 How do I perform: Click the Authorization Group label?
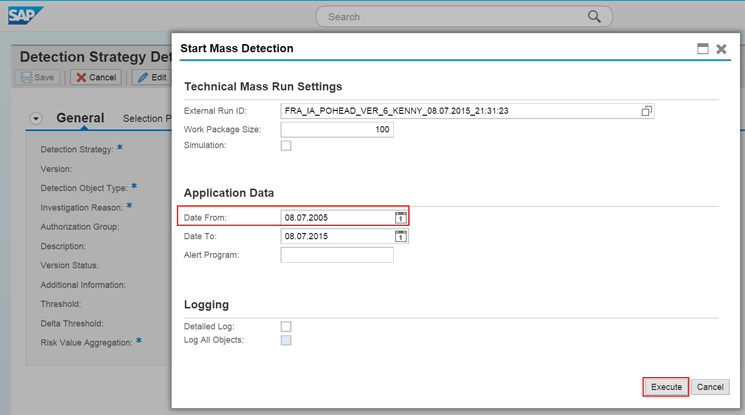pyautogui.click(x=80, y=227)
